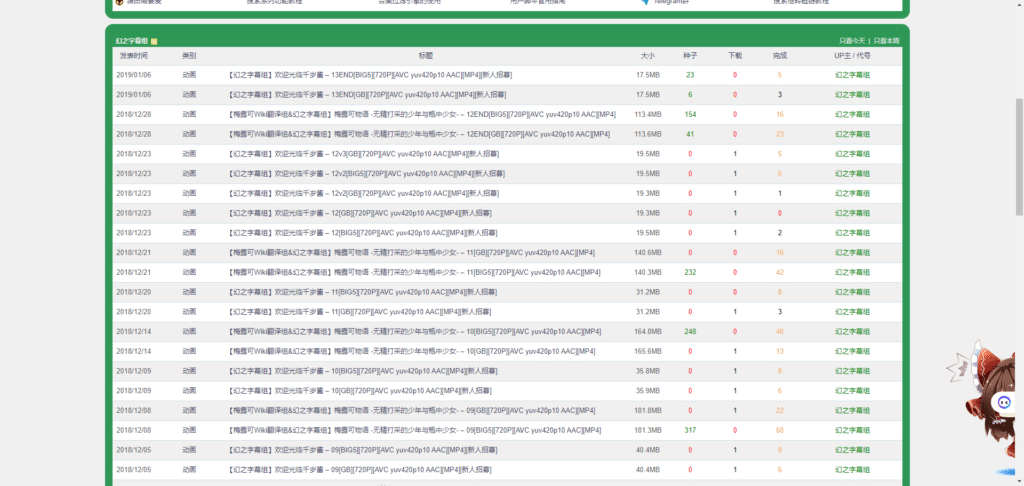Open 欢迎光临千岁酱 13END GB torrent title
This screenshot has height=486, width=1024.
367,95
